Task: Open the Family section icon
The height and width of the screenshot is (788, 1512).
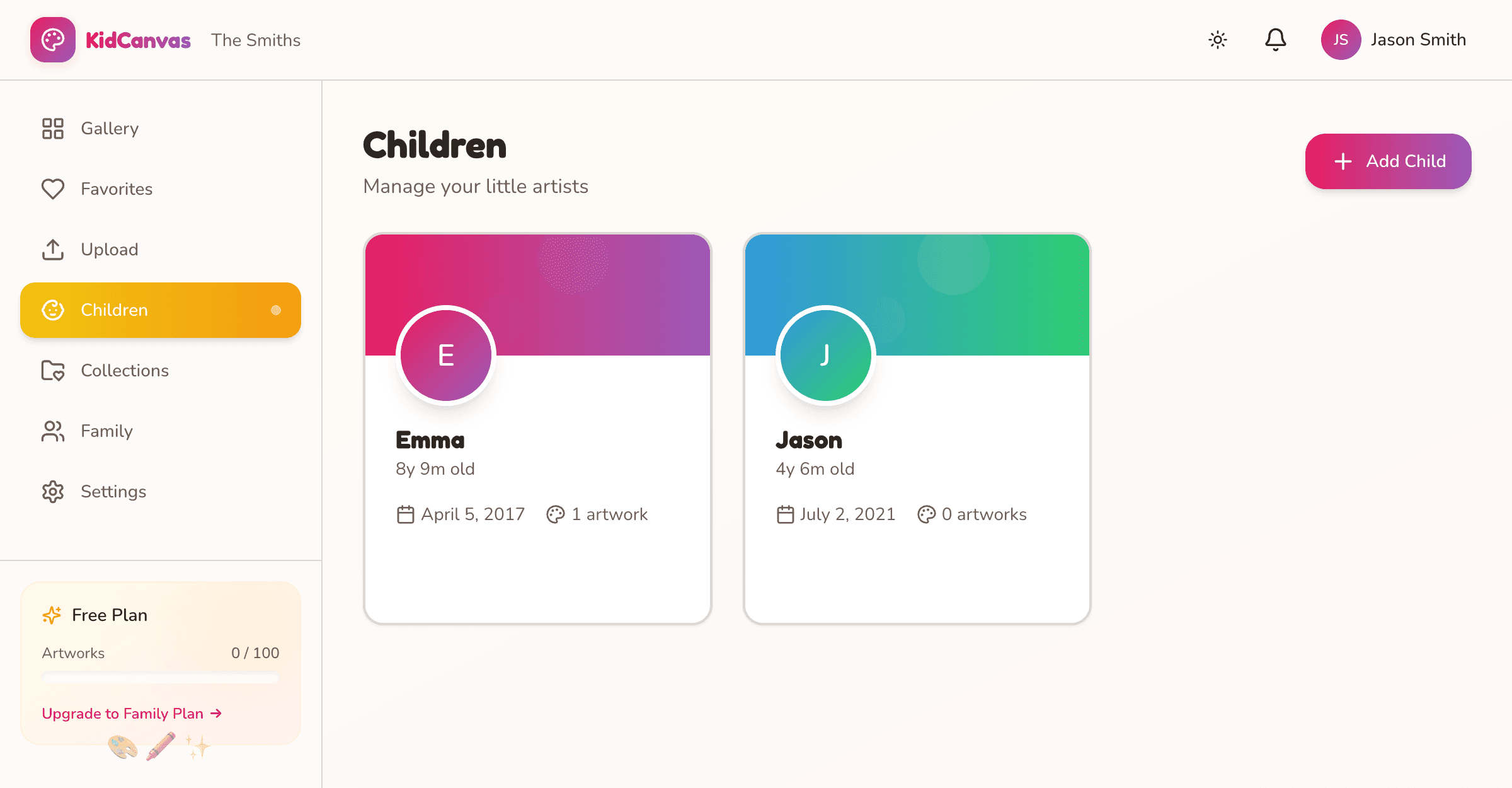Action: 53,431
